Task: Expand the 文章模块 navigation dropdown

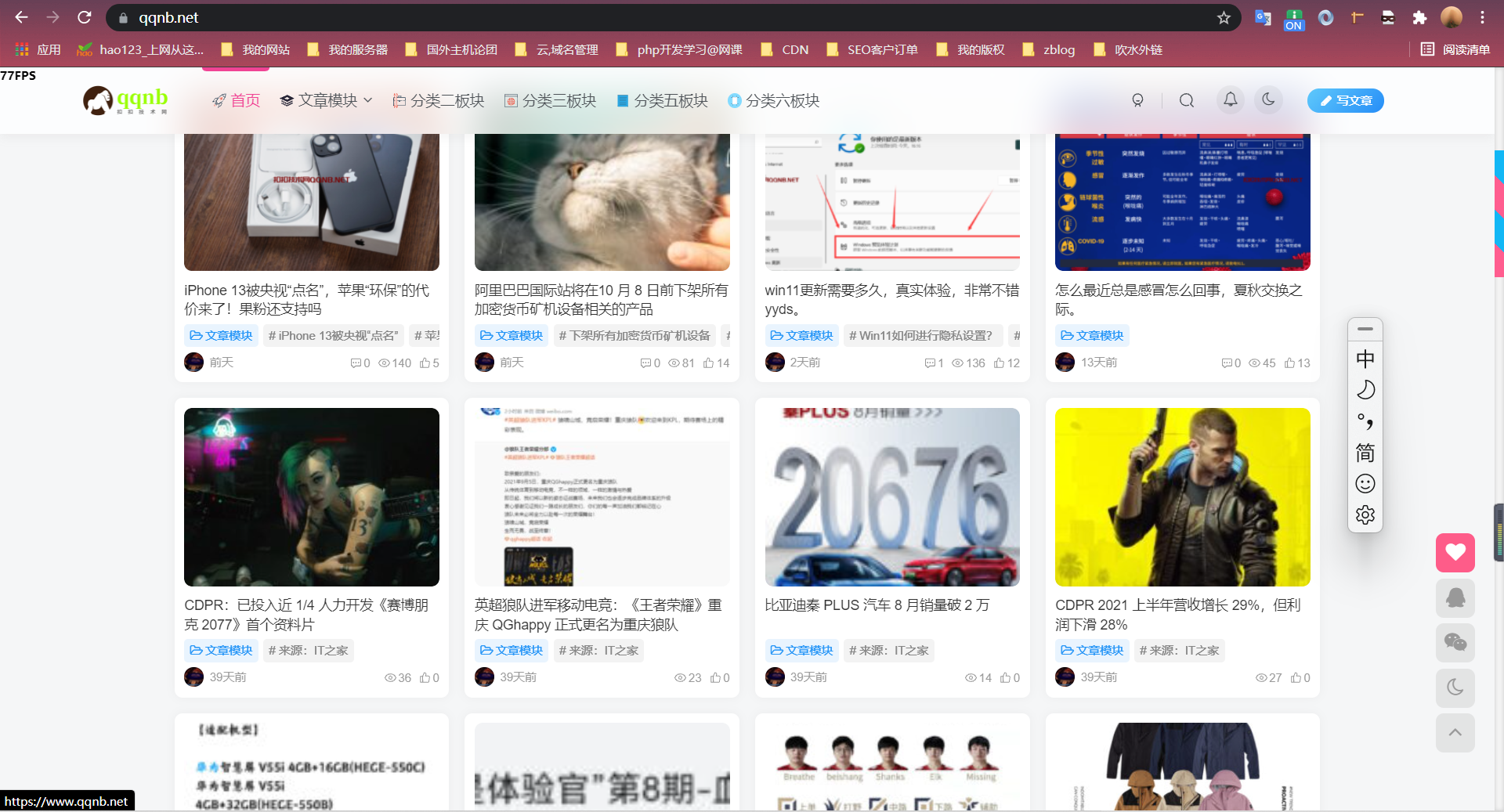Action: pyautogui.click(x=325, y=100)
